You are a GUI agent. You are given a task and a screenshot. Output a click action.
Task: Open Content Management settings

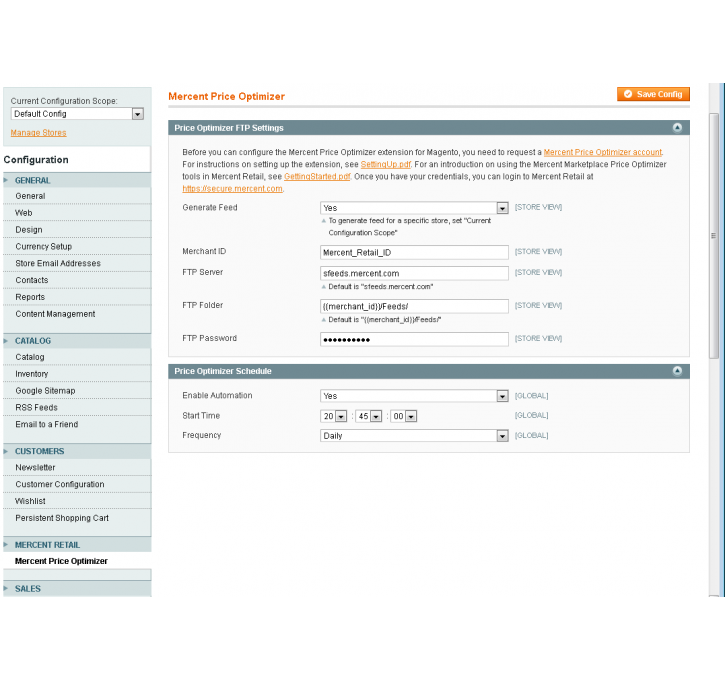[x=77, y=314]
